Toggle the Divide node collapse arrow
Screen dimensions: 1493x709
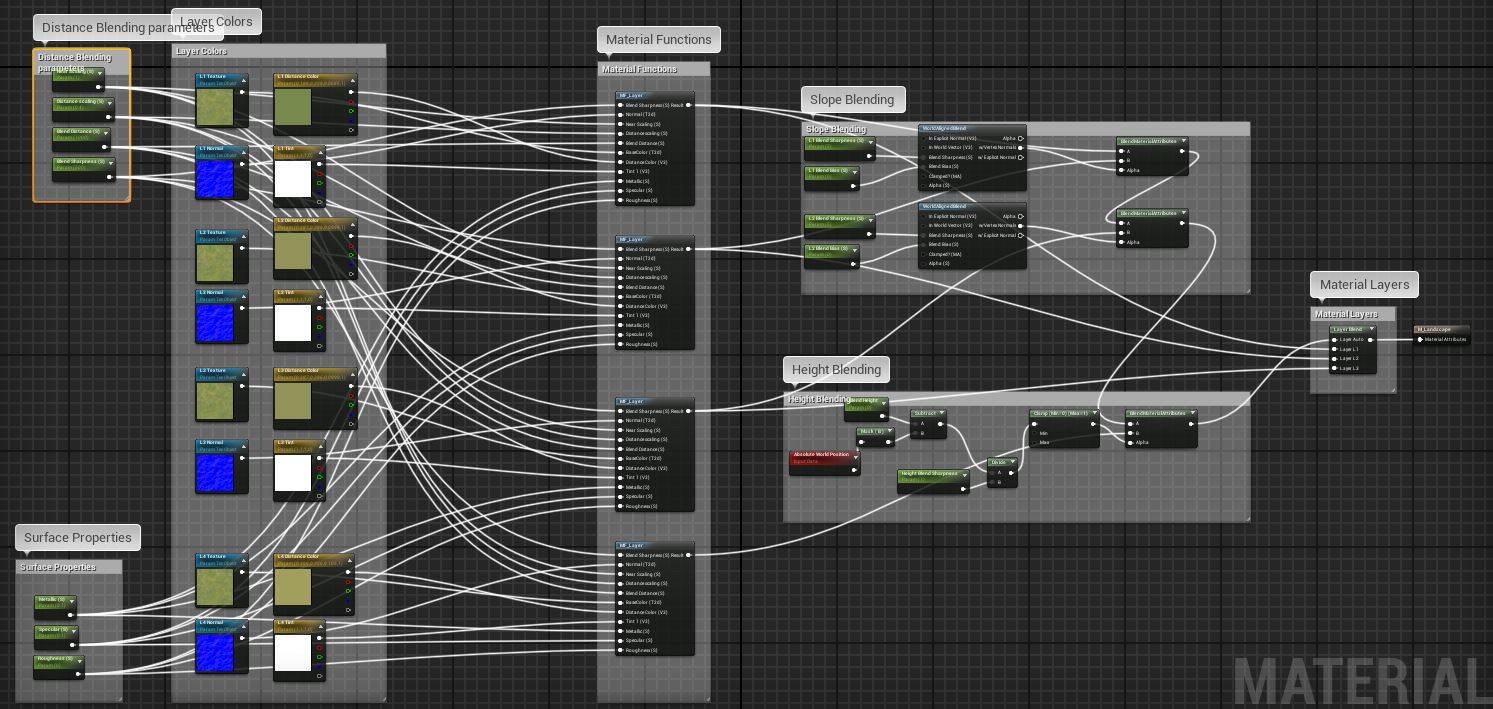pyautogui.click(x=1012, y=462)
